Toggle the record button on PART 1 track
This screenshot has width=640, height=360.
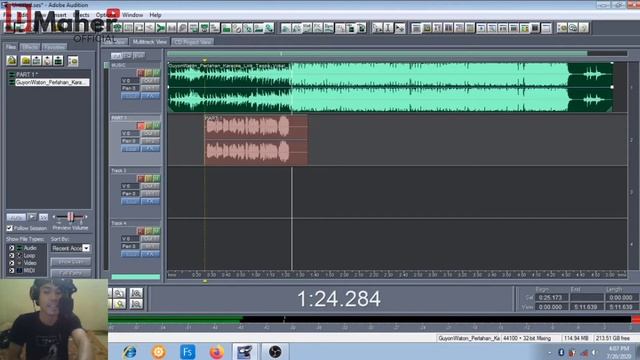pyautogui.click(x=140, y=126)
